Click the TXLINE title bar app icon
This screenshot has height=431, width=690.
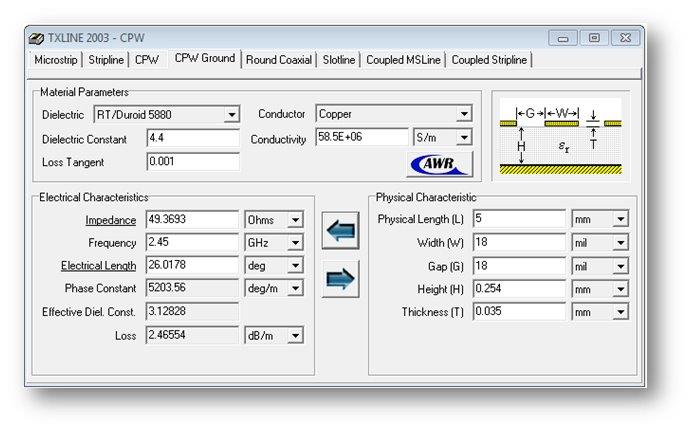[x=36, y=38]
